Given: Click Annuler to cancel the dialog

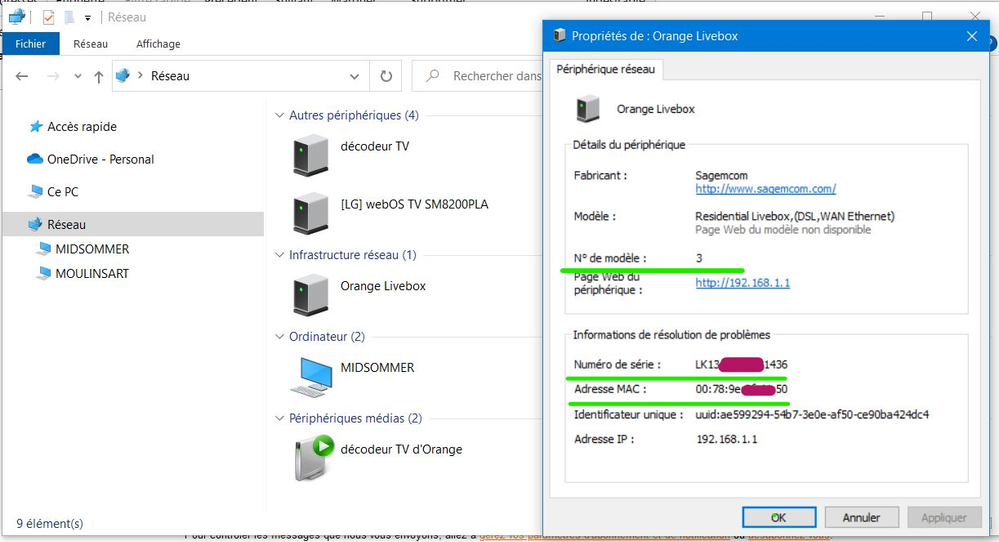Looking at the screenshot, I should click(x=861, y=517).
